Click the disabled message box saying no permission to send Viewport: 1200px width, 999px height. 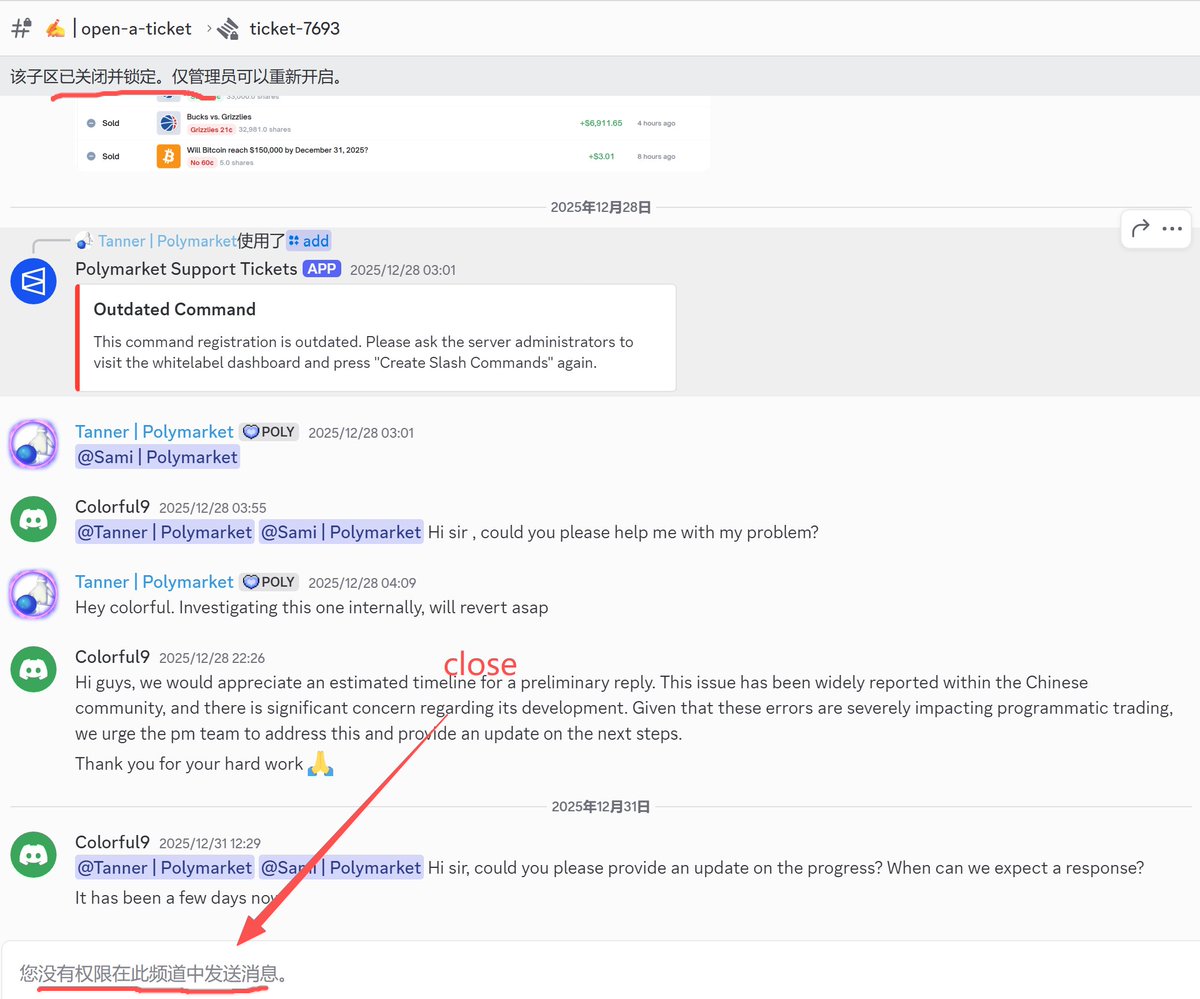[600, 972]
